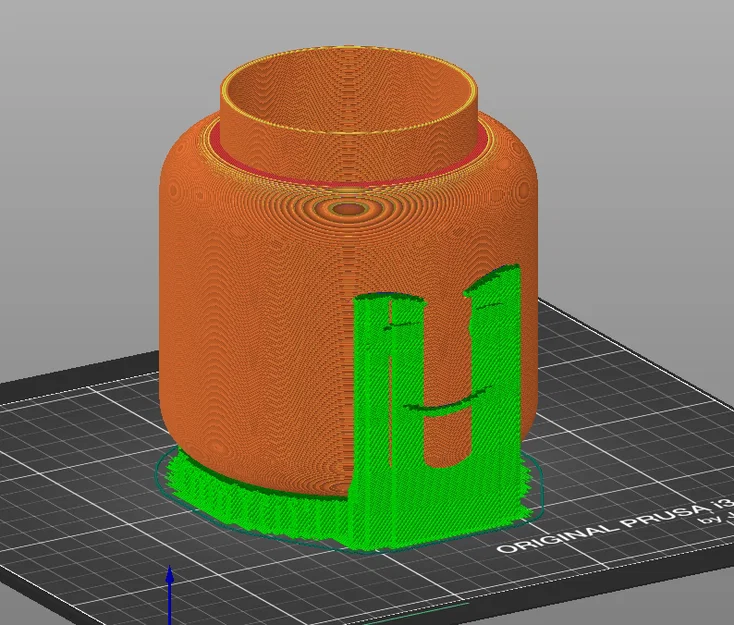The height and width of the screenshot is (625, 734).
Task: Click the blue Z-axis arrow
Action: 170,595
